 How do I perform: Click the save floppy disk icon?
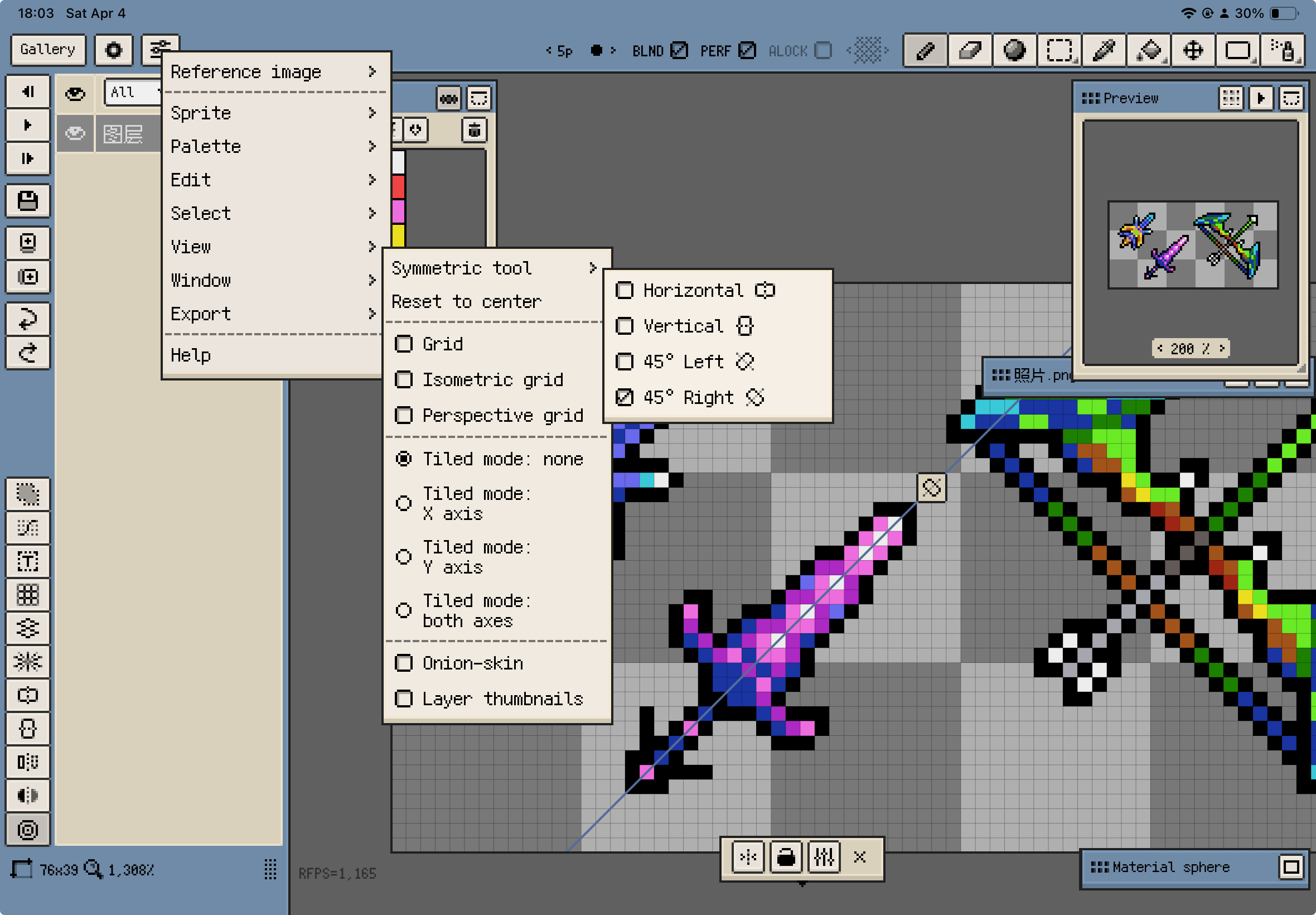point(27,201)
